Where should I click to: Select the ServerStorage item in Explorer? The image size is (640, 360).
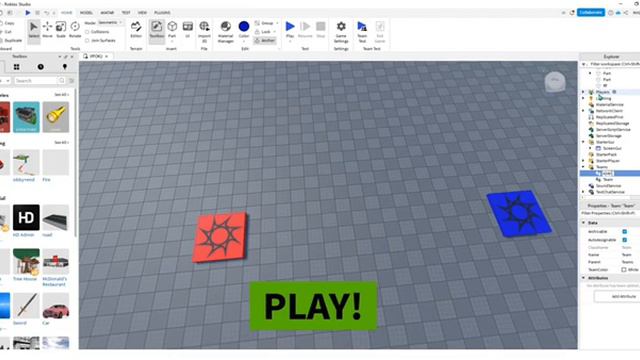pos(608,136)
